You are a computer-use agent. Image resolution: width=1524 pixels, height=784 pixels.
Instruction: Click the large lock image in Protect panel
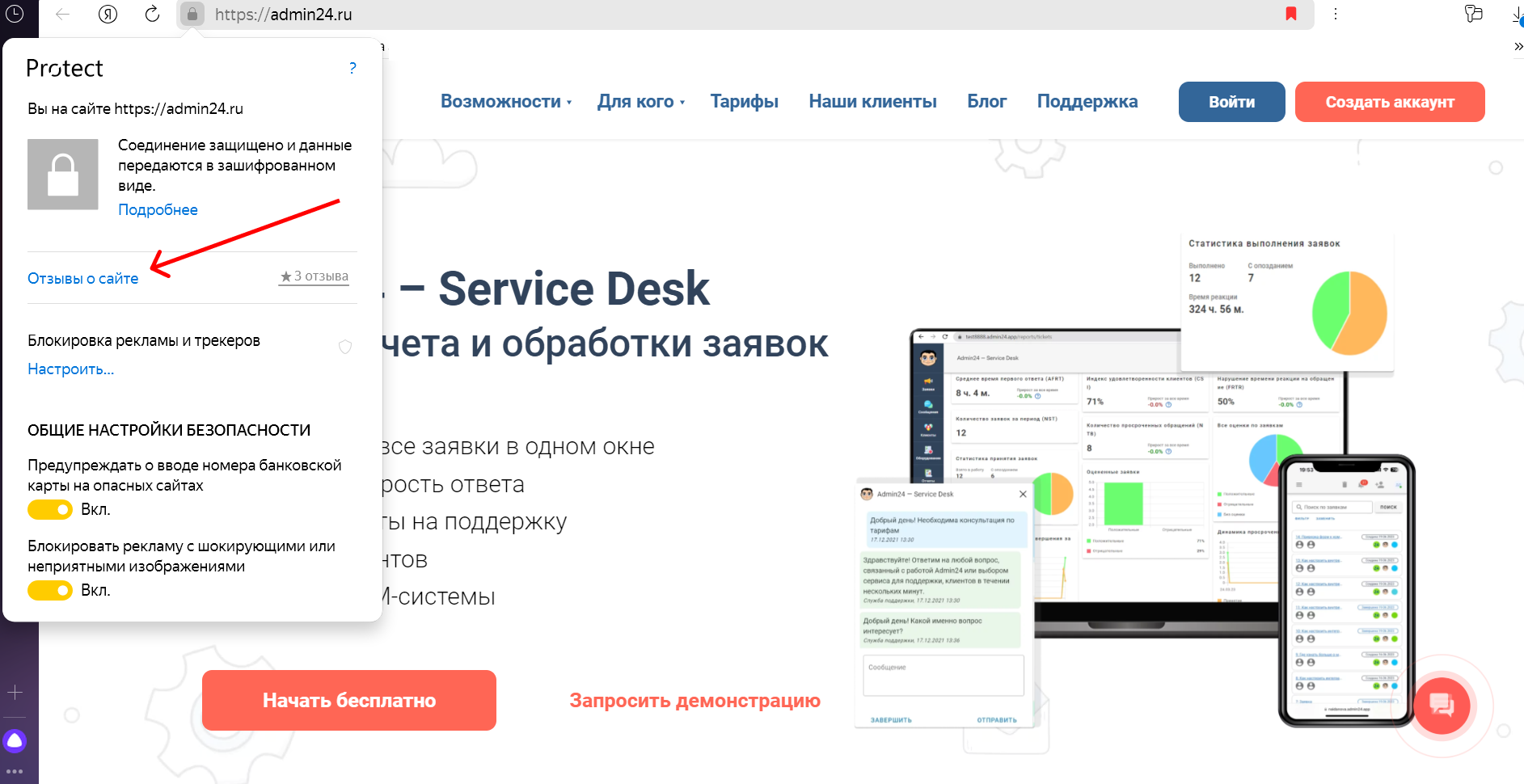(63, 175)
